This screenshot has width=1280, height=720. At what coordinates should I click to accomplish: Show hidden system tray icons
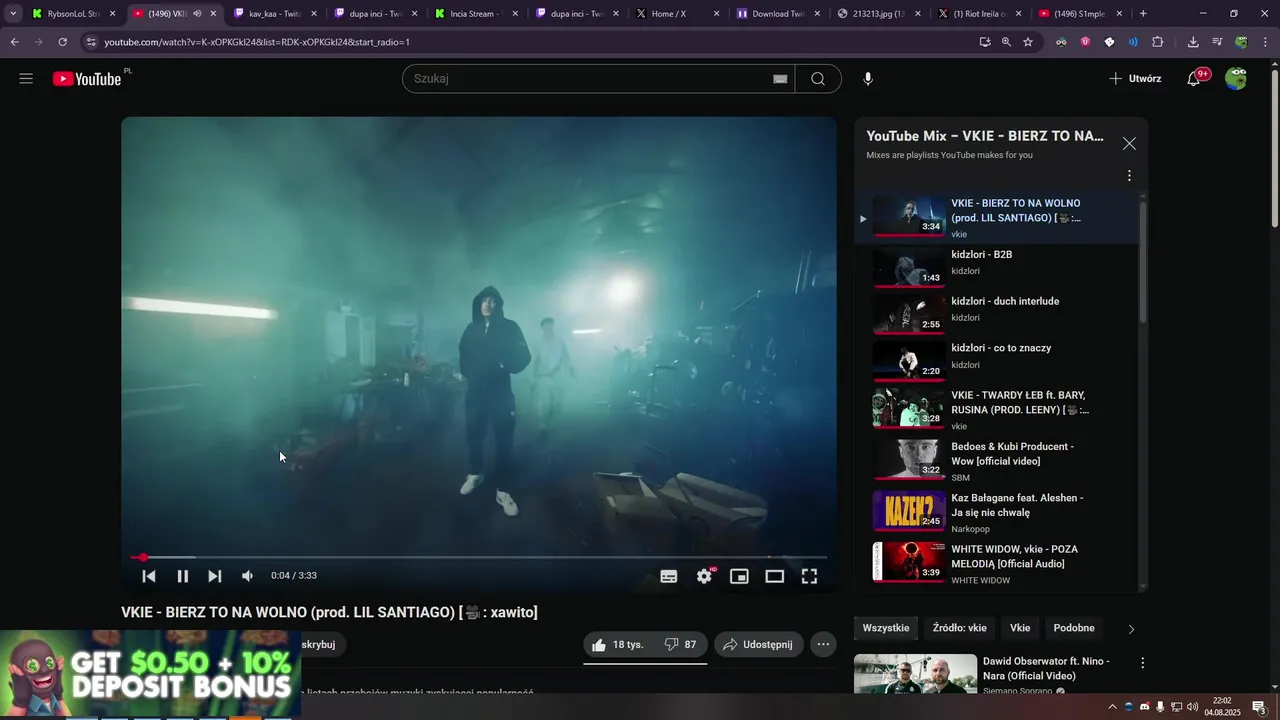(1112, 707)
